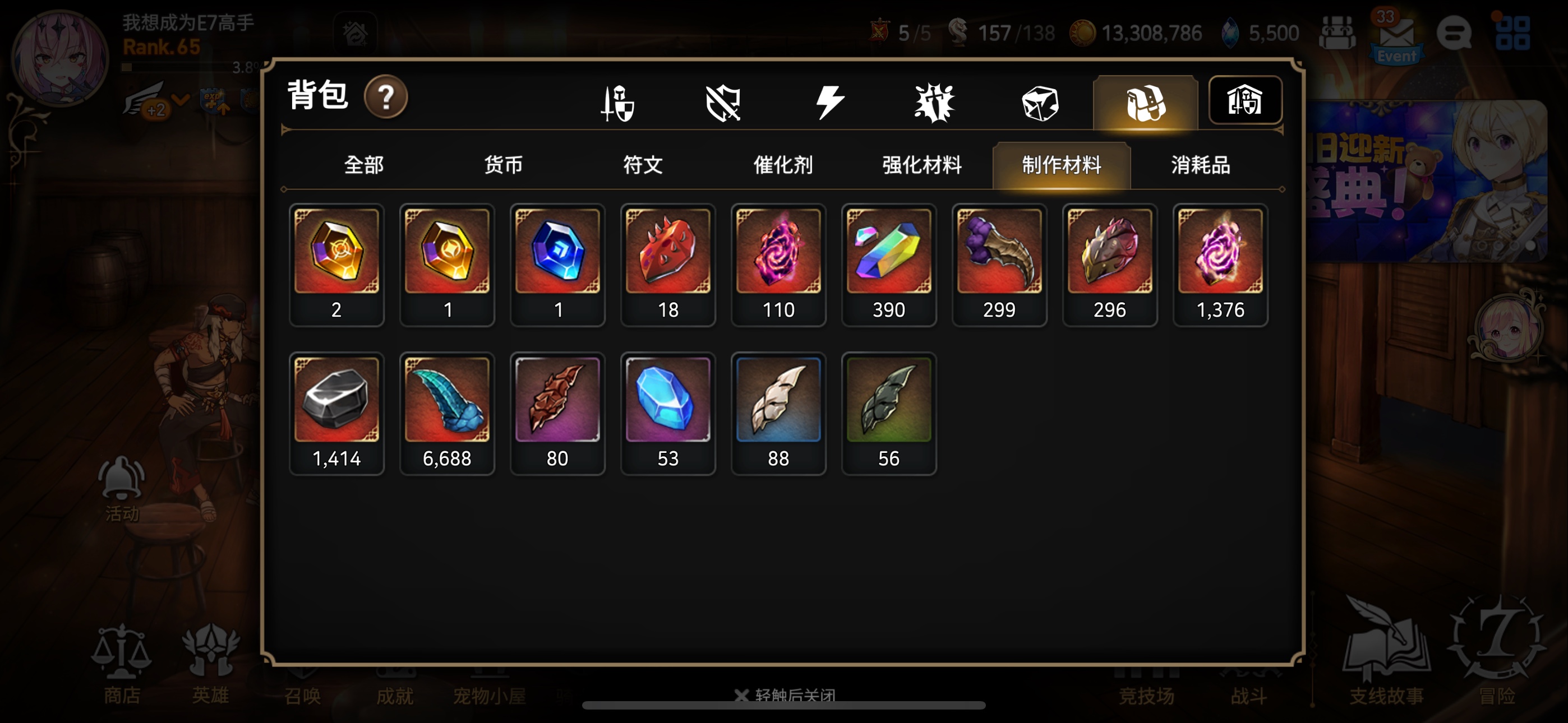This screenshot has width=1568, height=723.
Task: Open the grid menu icon top right
Action: tap(1512, 33)
